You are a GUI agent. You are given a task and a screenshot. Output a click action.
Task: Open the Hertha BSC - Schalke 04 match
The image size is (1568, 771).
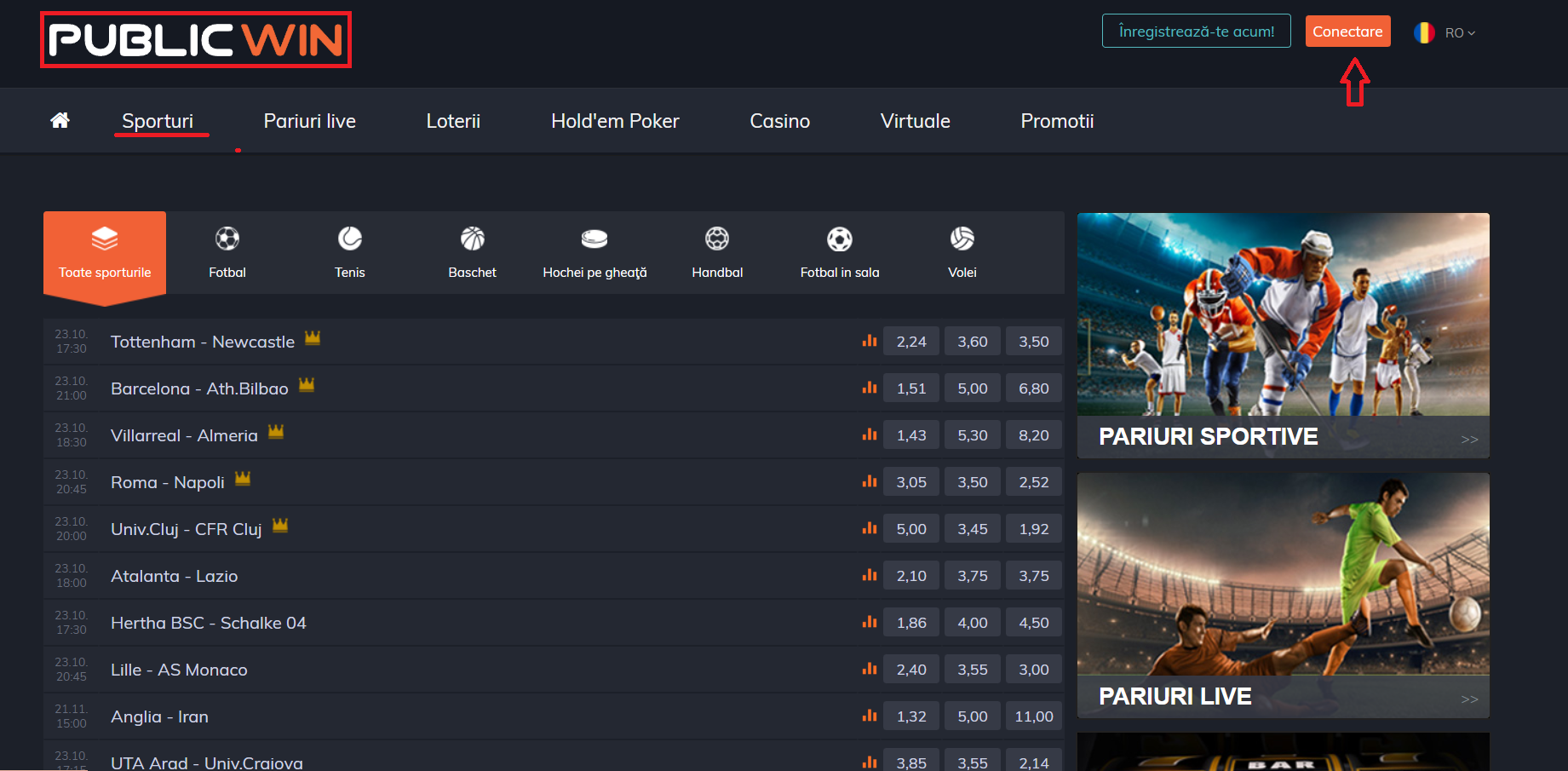coord(209,623)
